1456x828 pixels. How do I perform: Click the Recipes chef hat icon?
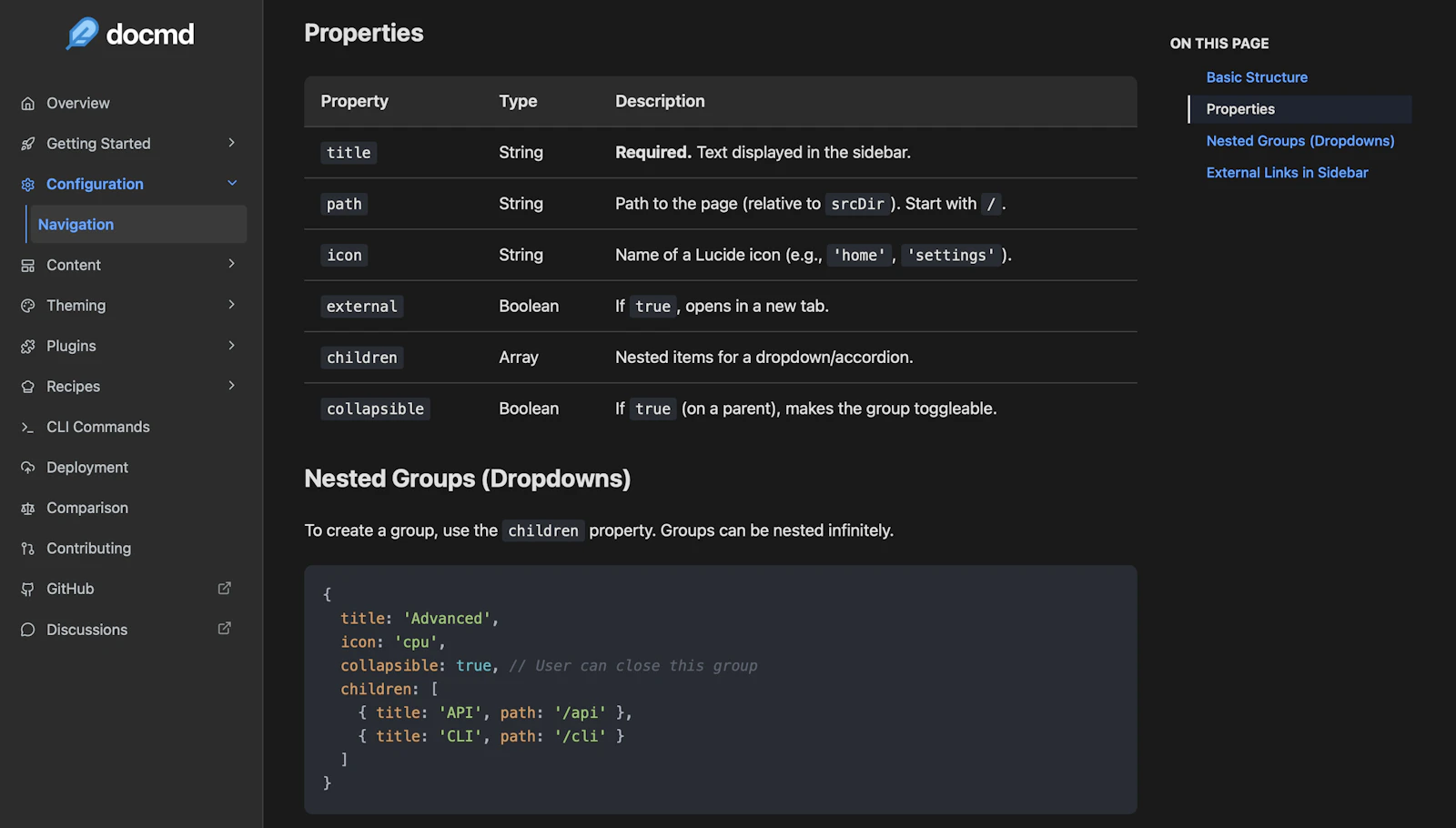tap(28, 387)
